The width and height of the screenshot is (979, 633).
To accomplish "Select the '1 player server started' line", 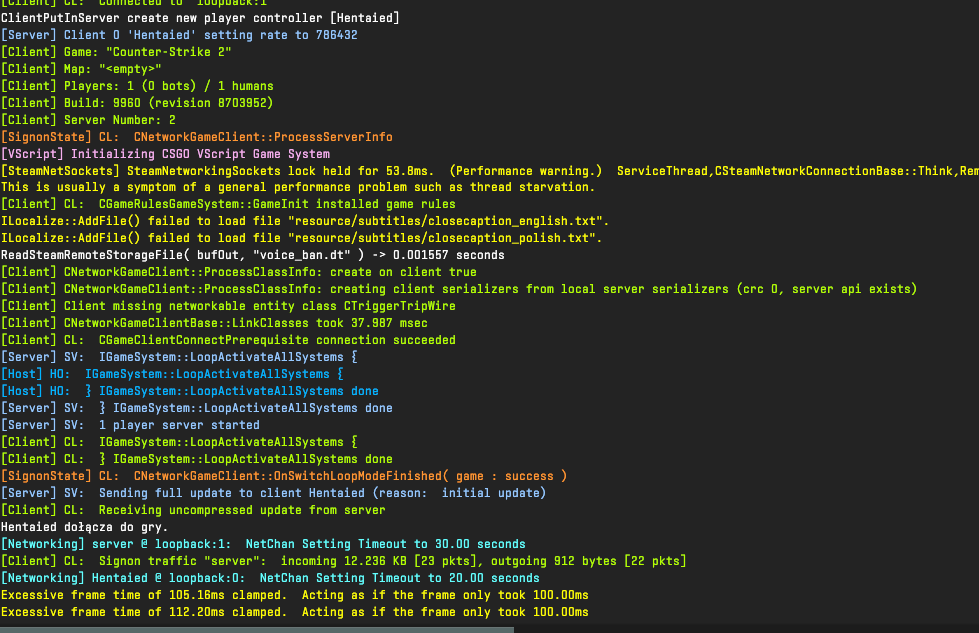I will point(130,424).
